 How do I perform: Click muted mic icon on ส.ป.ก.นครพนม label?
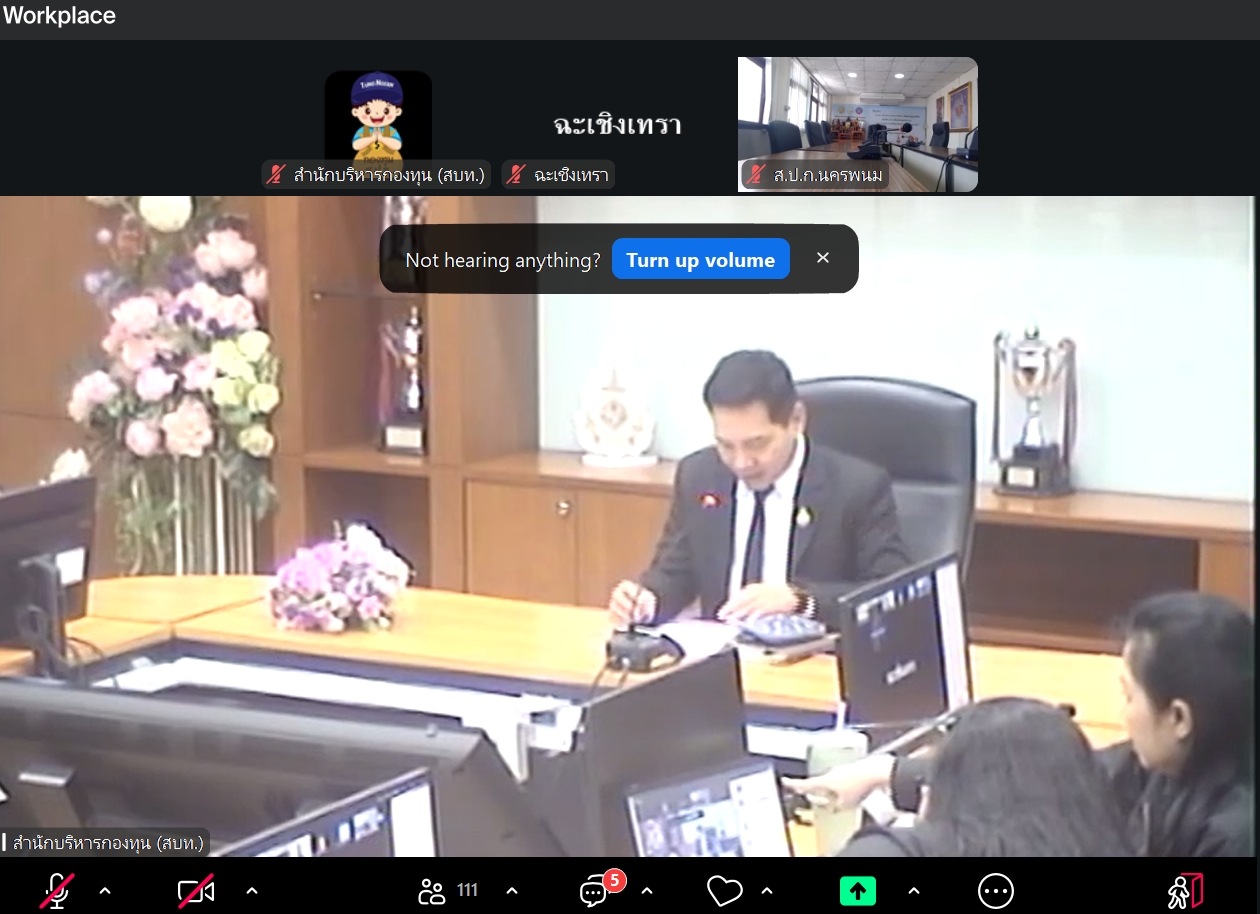tap(757, 175)
